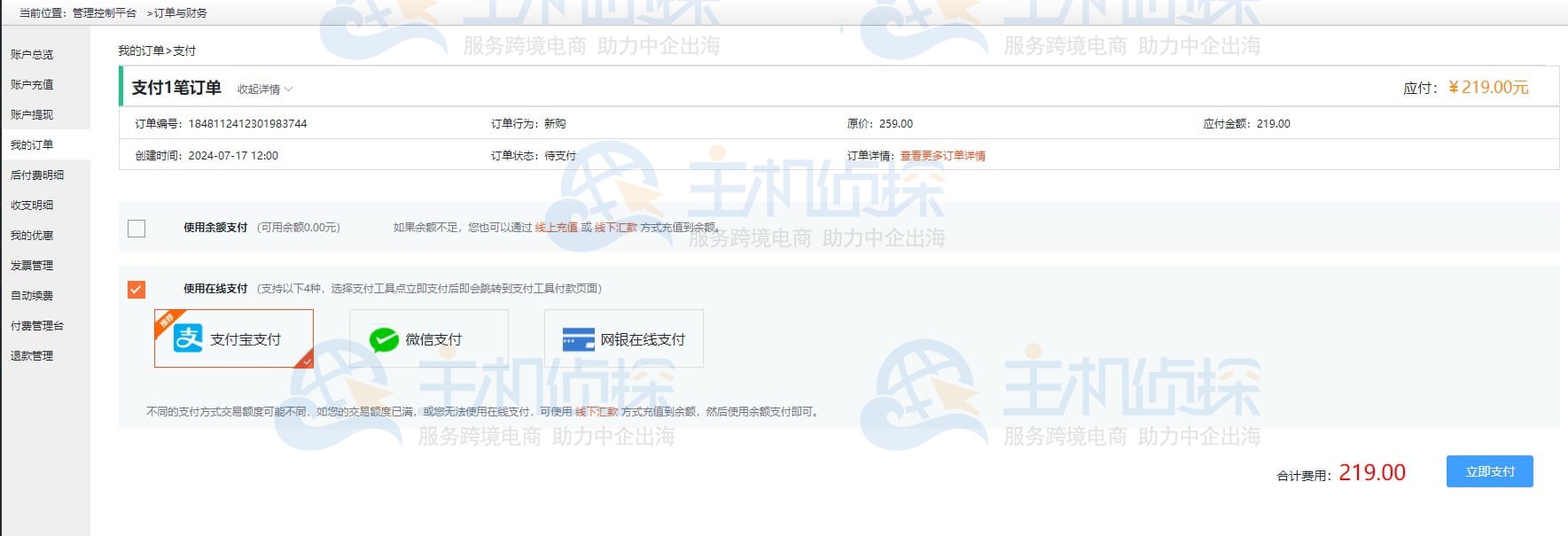The height and width of the screenshot is (536, 1568).
Task: Enable the 使用余额支付 checkbox
Action: tap(137, 228)
